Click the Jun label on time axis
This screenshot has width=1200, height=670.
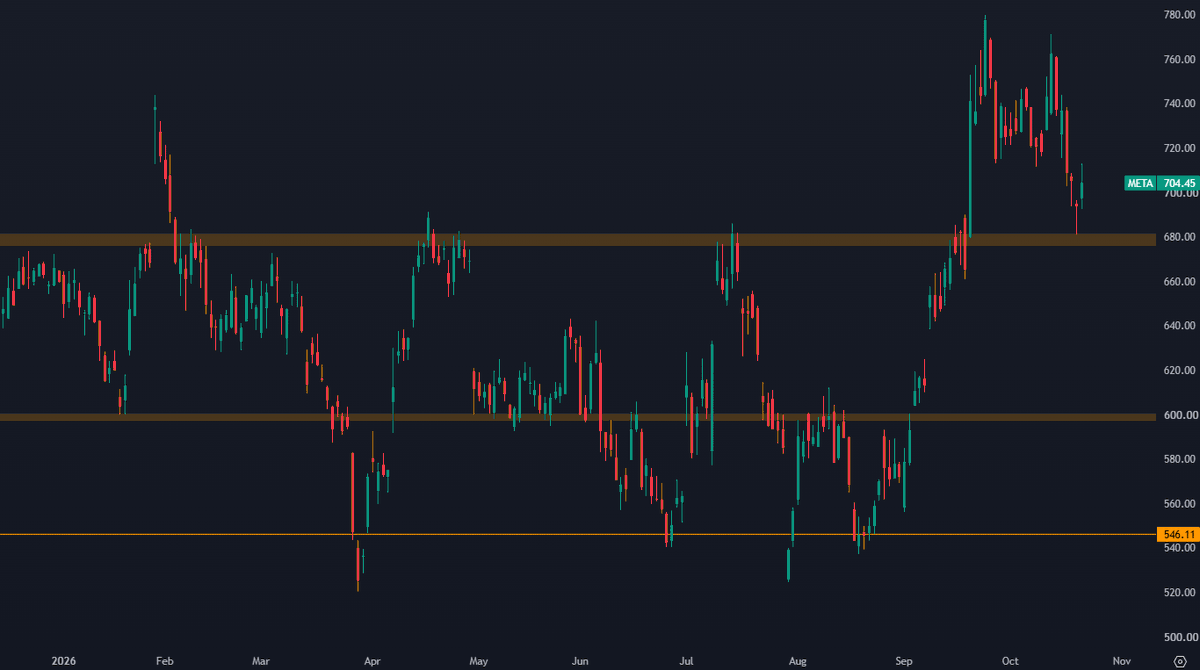click(x=580, y=661)
